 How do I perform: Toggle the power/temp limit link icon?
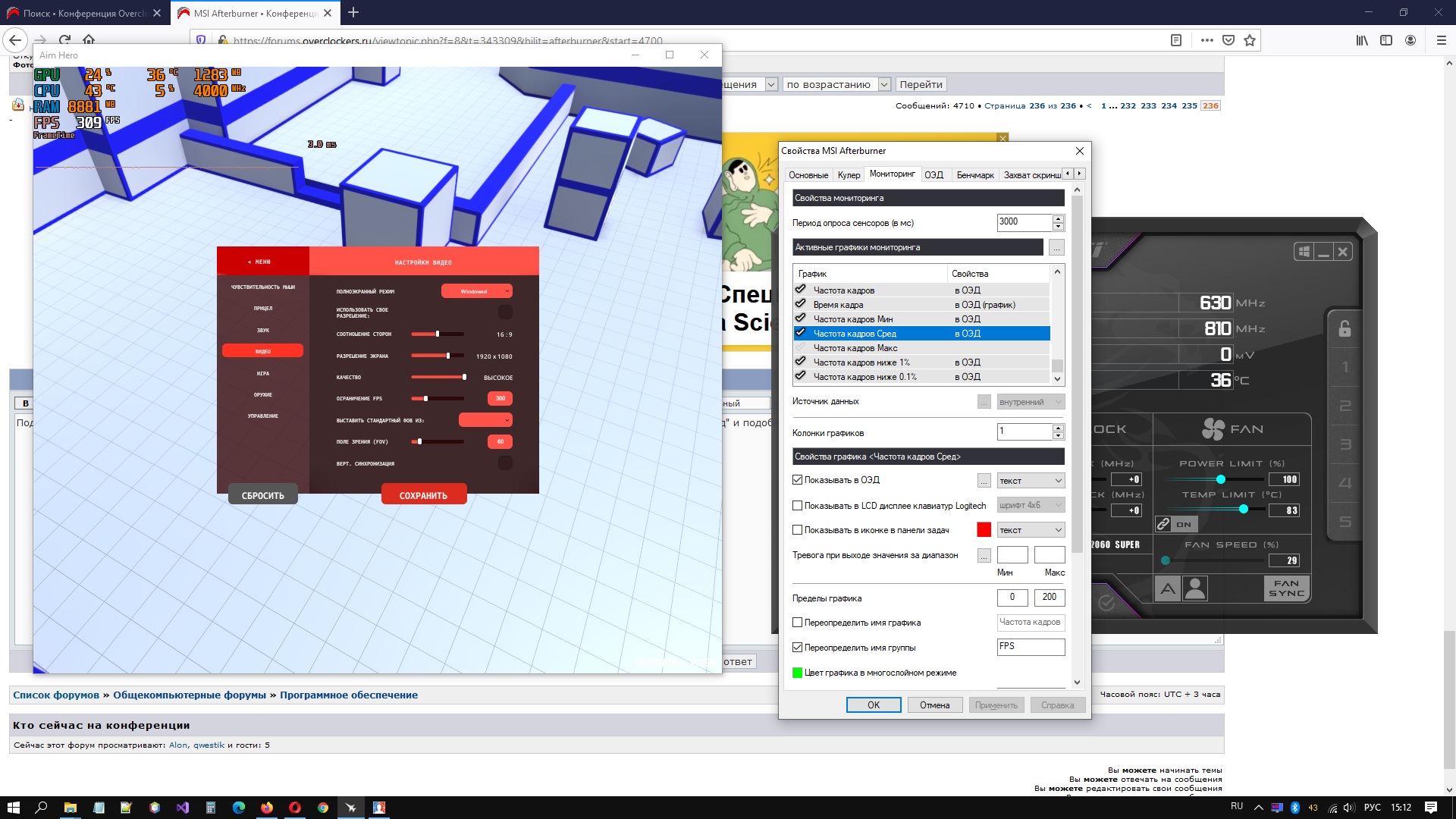(1163, 524)
